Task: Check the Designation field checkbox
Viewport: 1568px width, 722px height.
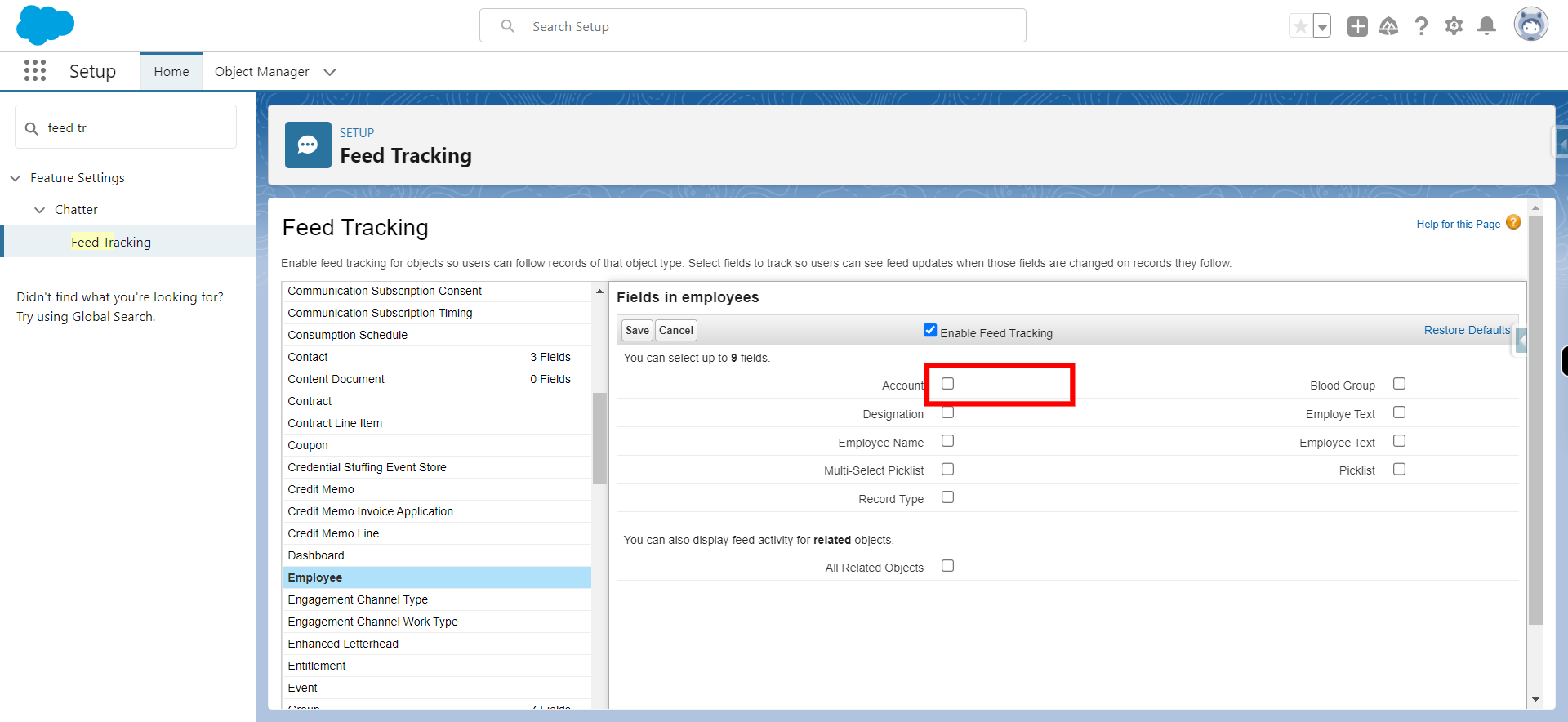Action: (x=947, y=412)
